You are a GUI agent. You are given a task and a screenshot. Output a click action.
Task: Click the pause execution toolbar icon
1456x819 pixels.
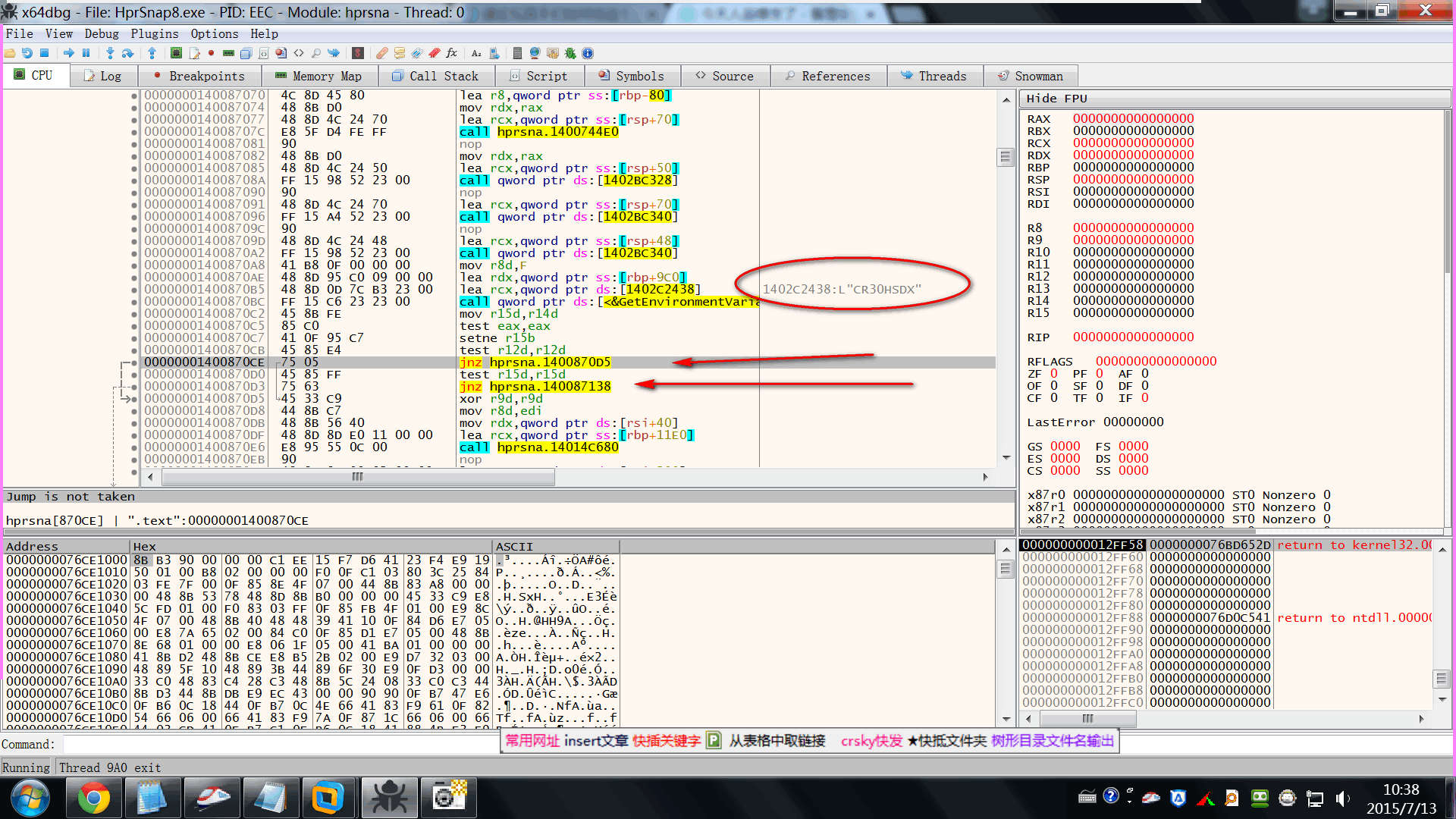click(x=86, y=53)
